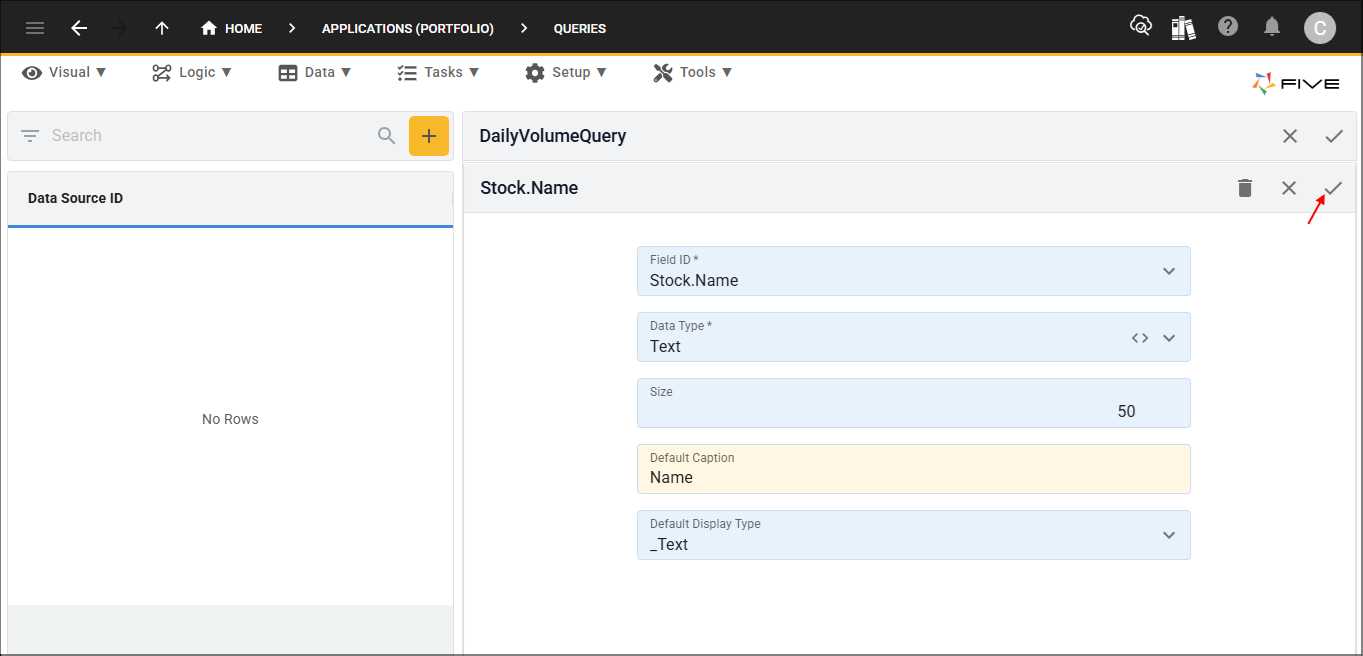
Task: Expand the Default Display Type dropdown
Action: pyautogui.click(x=1169, y=535)
